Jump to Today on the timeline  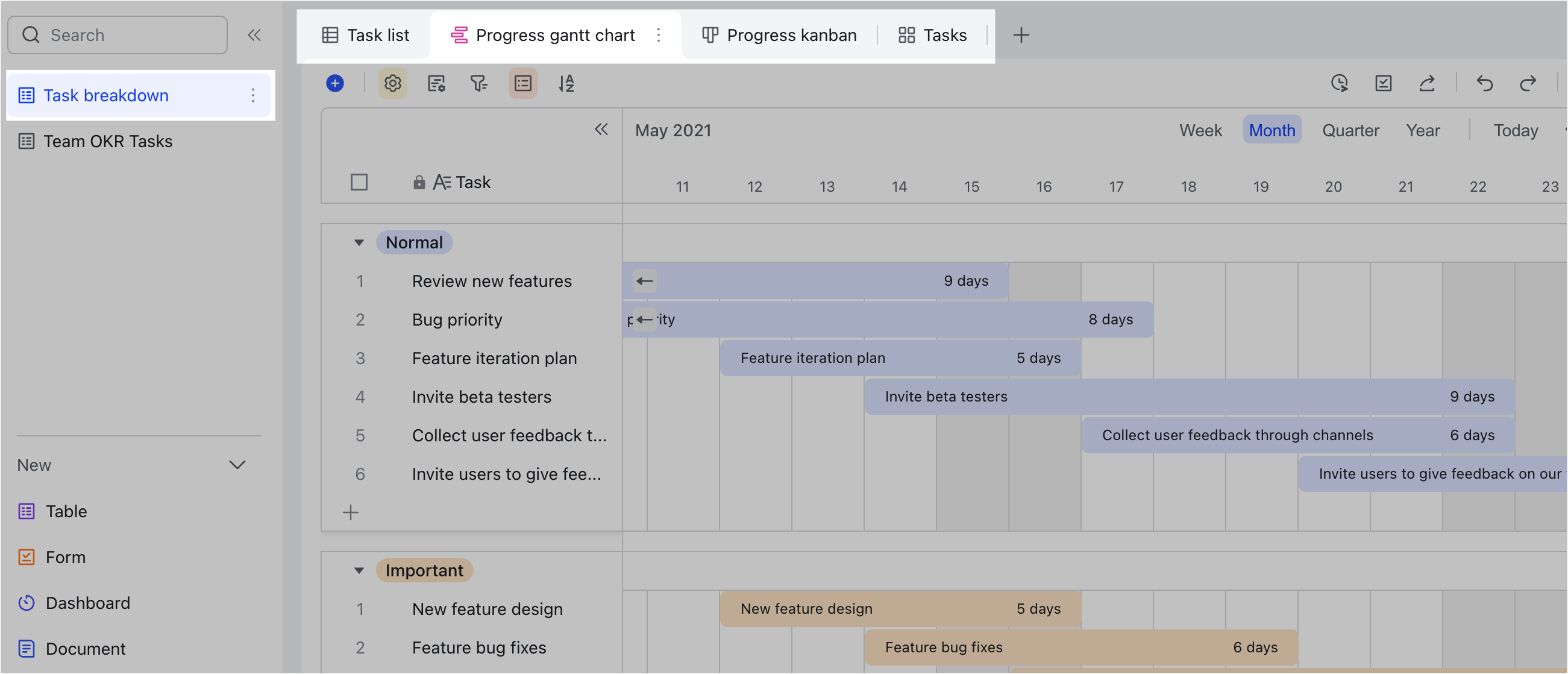click(1515, 130)
